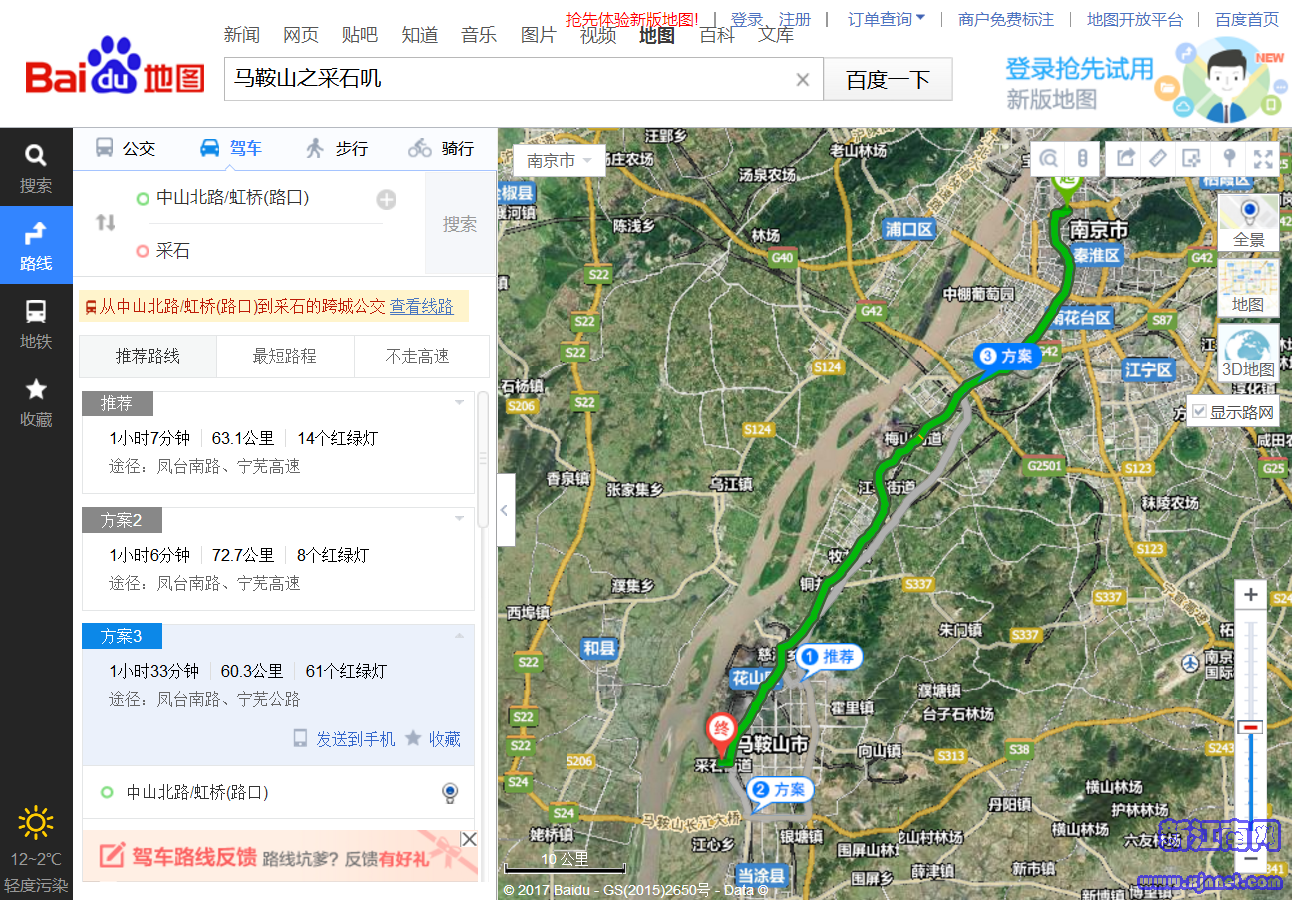
Task: Open the 图片 top nav link
Action: pos(539,35)
